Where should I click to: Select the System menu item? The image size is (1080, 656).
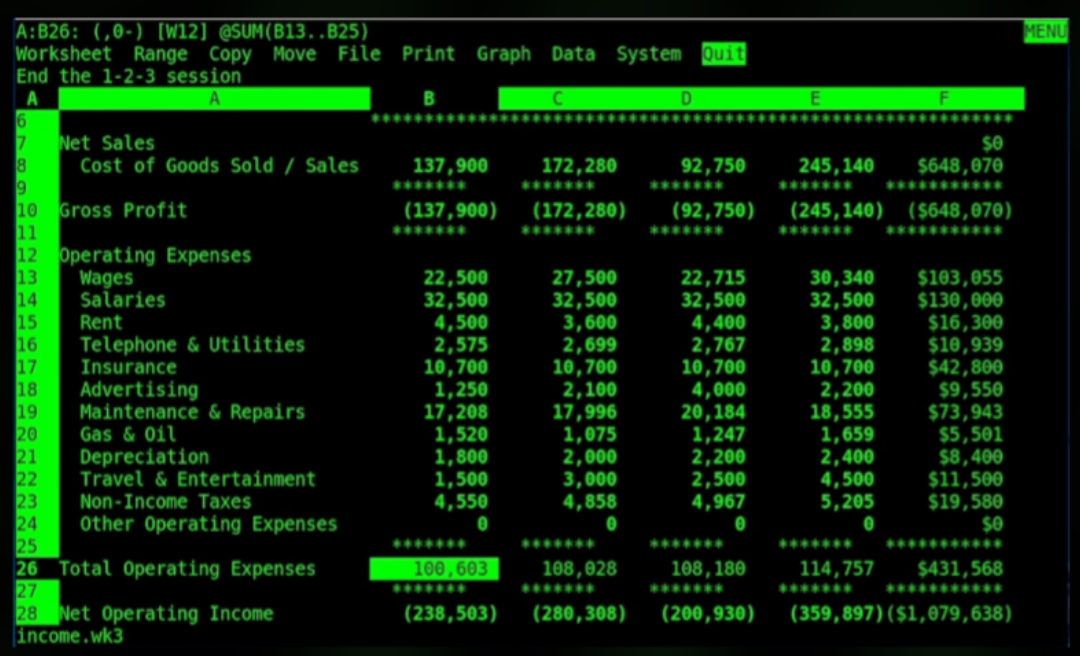point(648,54)
